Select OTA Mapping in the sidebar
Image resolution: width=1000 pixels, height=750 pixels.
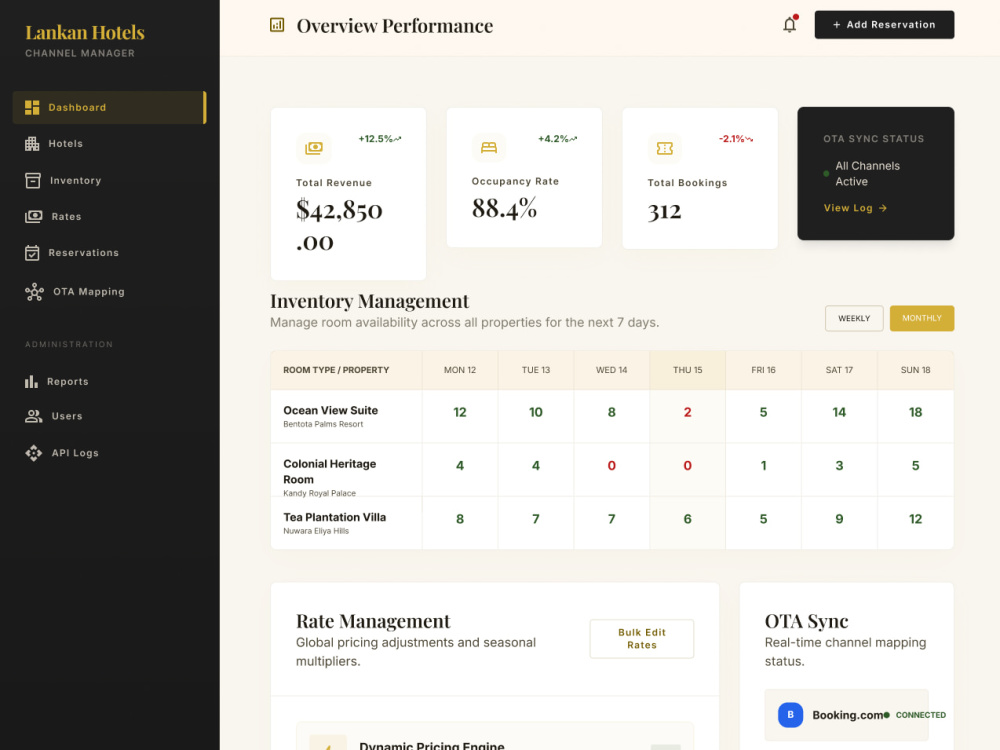(109, 291)
